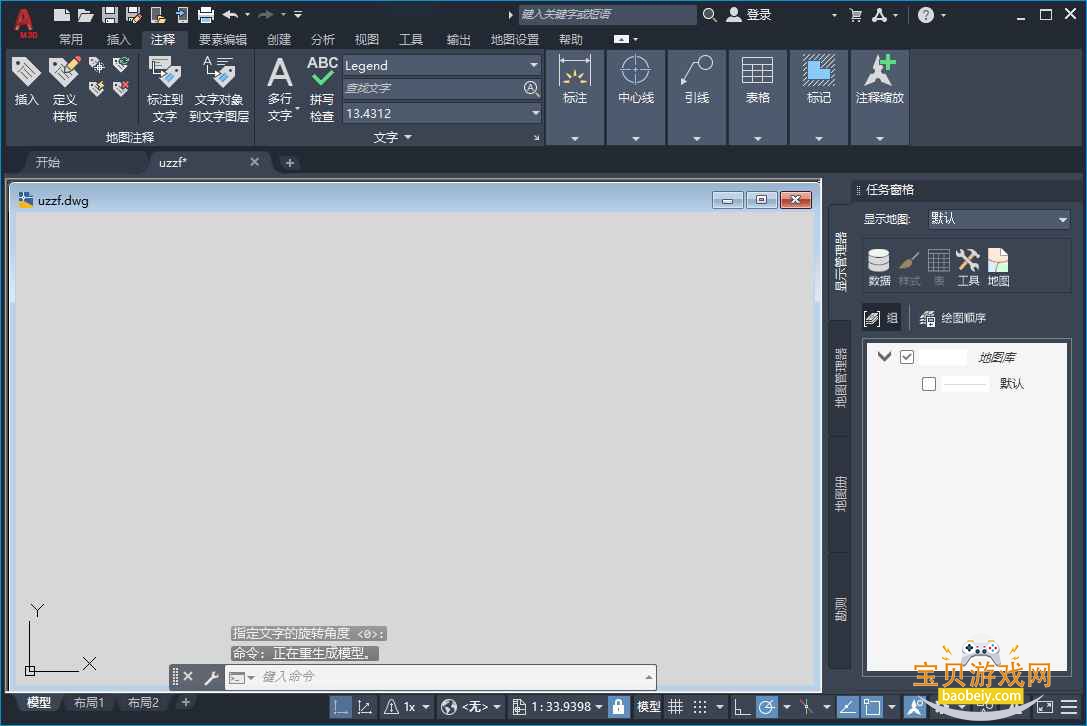Click the 登录 sign-in button
This screenshot has height=726, width=1087.
click(749, 15)
